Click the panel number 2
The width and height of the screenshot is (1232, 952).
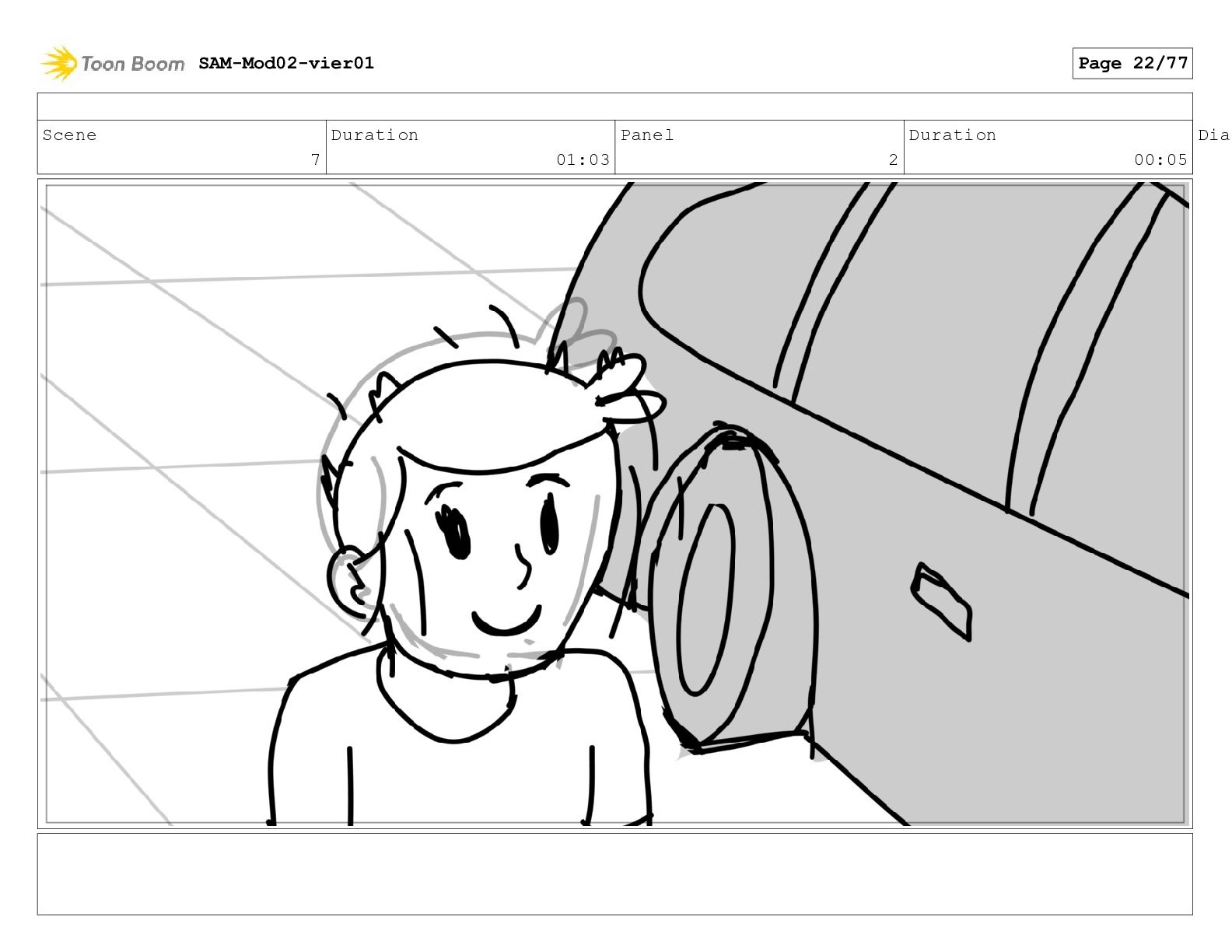894,159
